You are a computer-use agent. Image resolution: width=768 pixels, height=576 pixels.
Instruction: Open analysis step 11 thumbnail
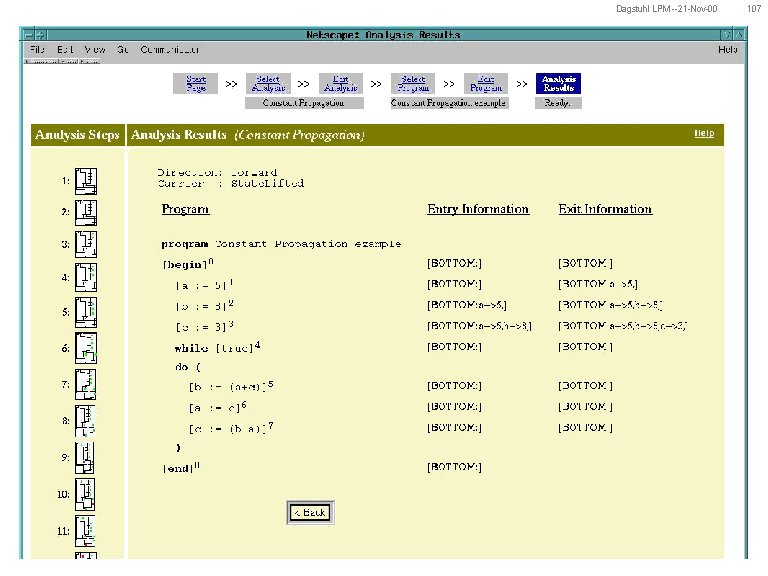point(86,530)
